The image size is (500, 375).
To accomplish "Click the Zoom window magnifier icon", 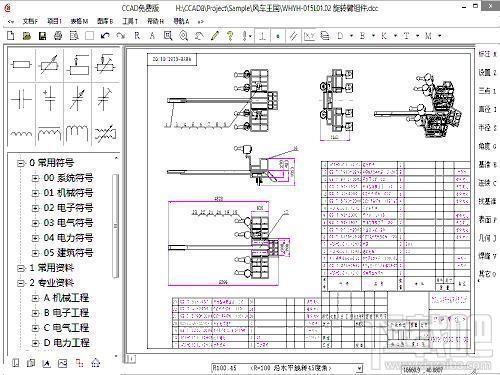I will 168,35.
